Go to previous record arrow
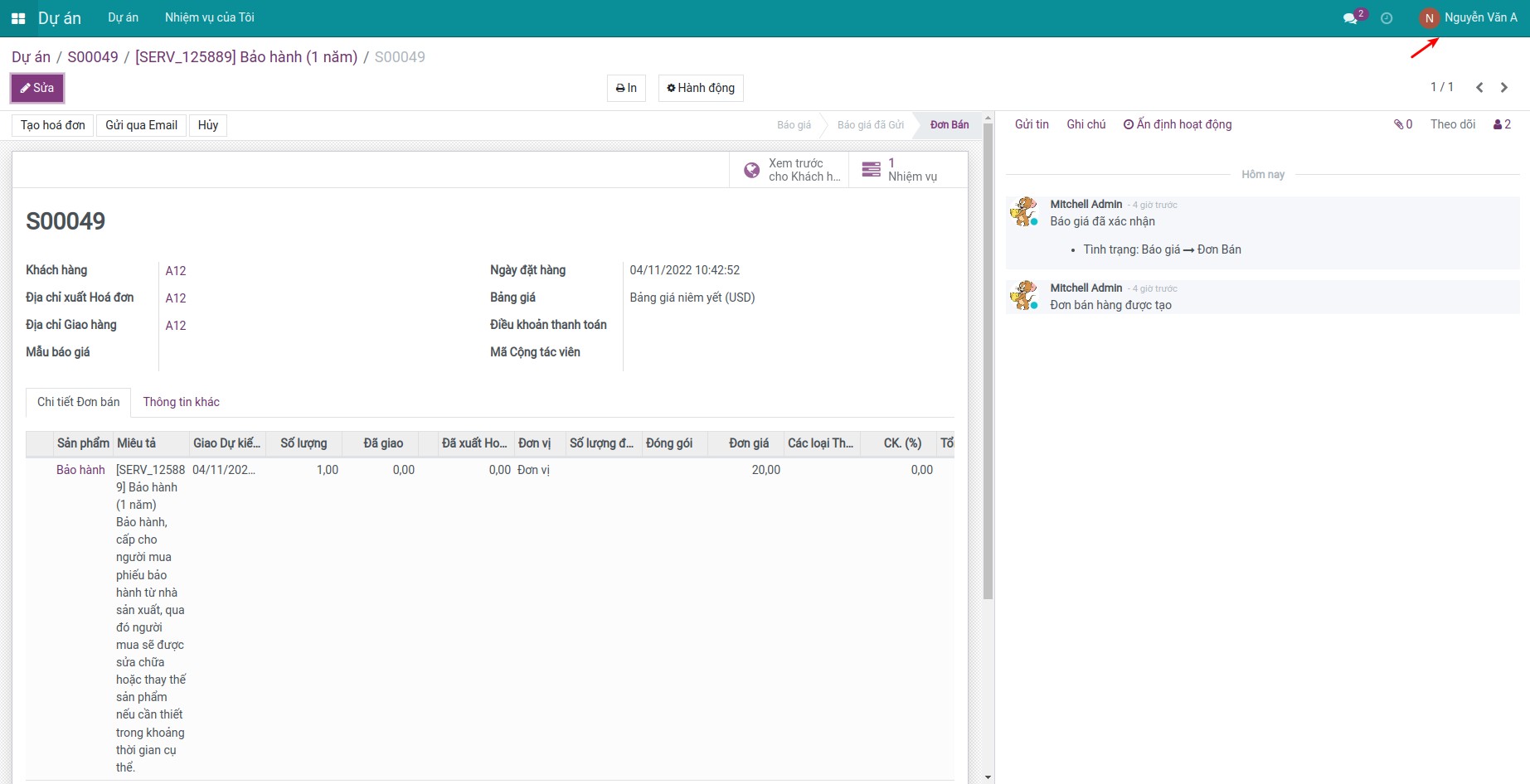This screenshot has width=1530, height=784. [x=1479, y=87]
